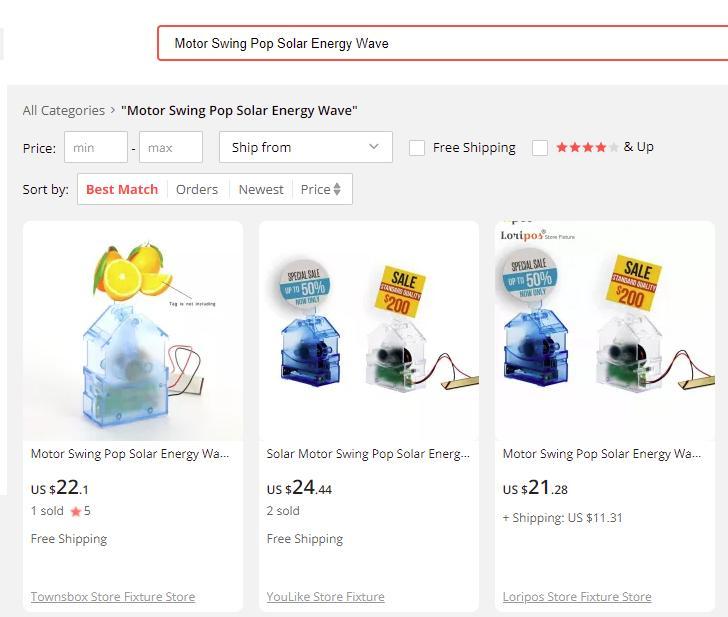Open the Loripos product image

[605, 331]
